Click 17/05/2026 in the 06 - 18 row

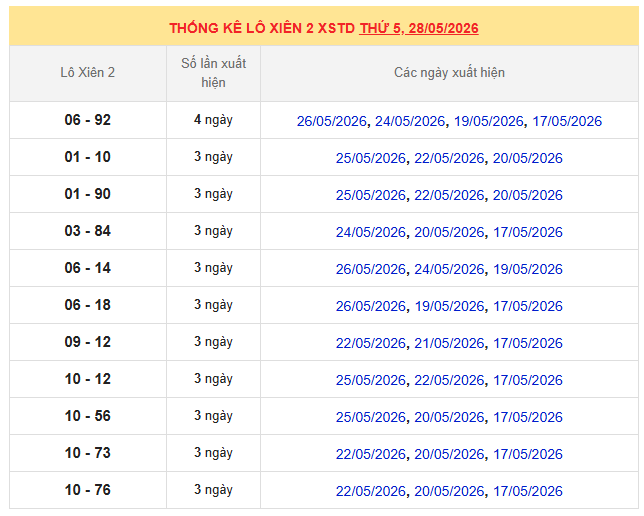[x=528, y=306]
